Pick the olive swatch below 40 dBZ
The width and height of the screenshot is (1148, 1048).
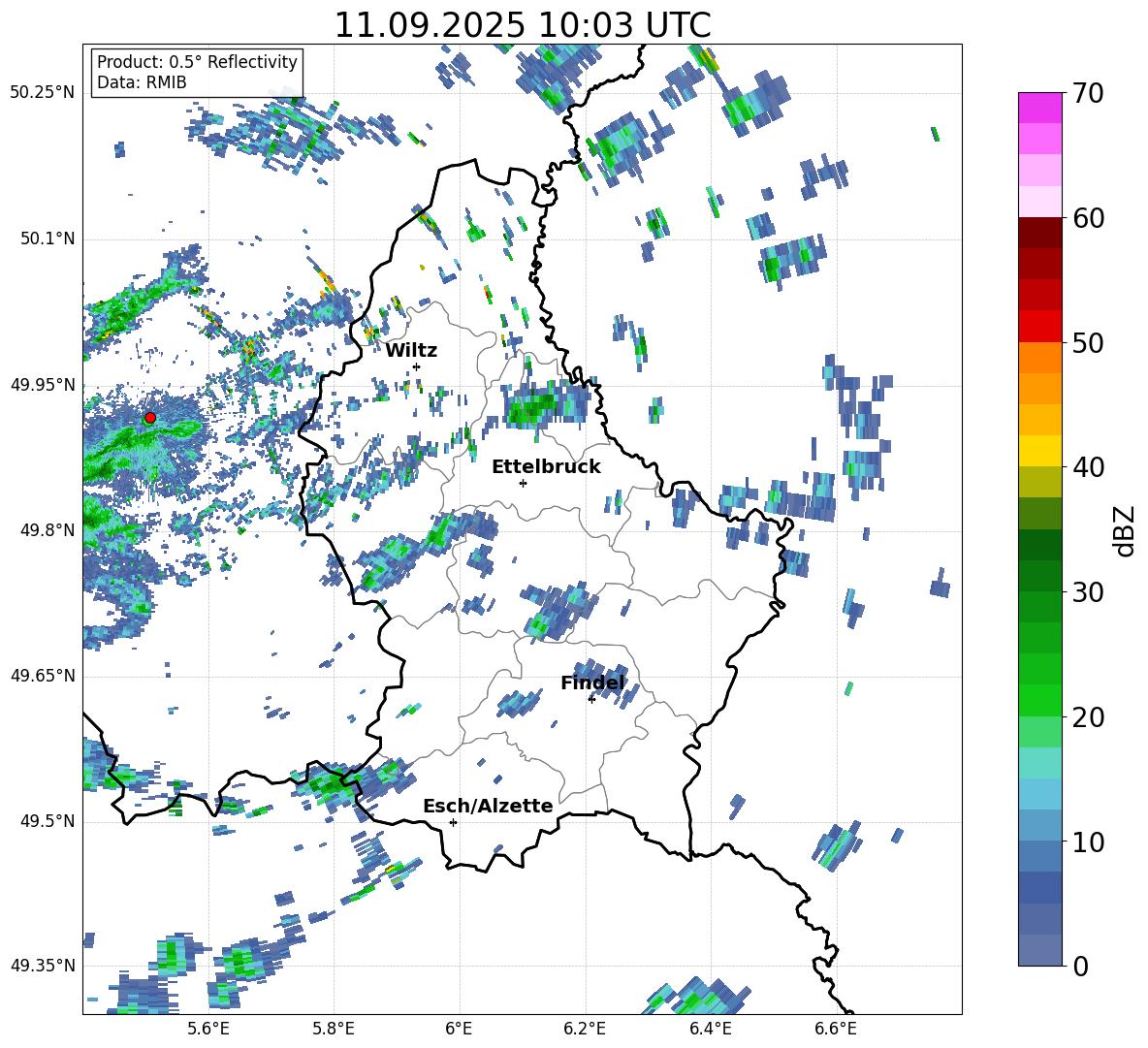(1039, 482)
